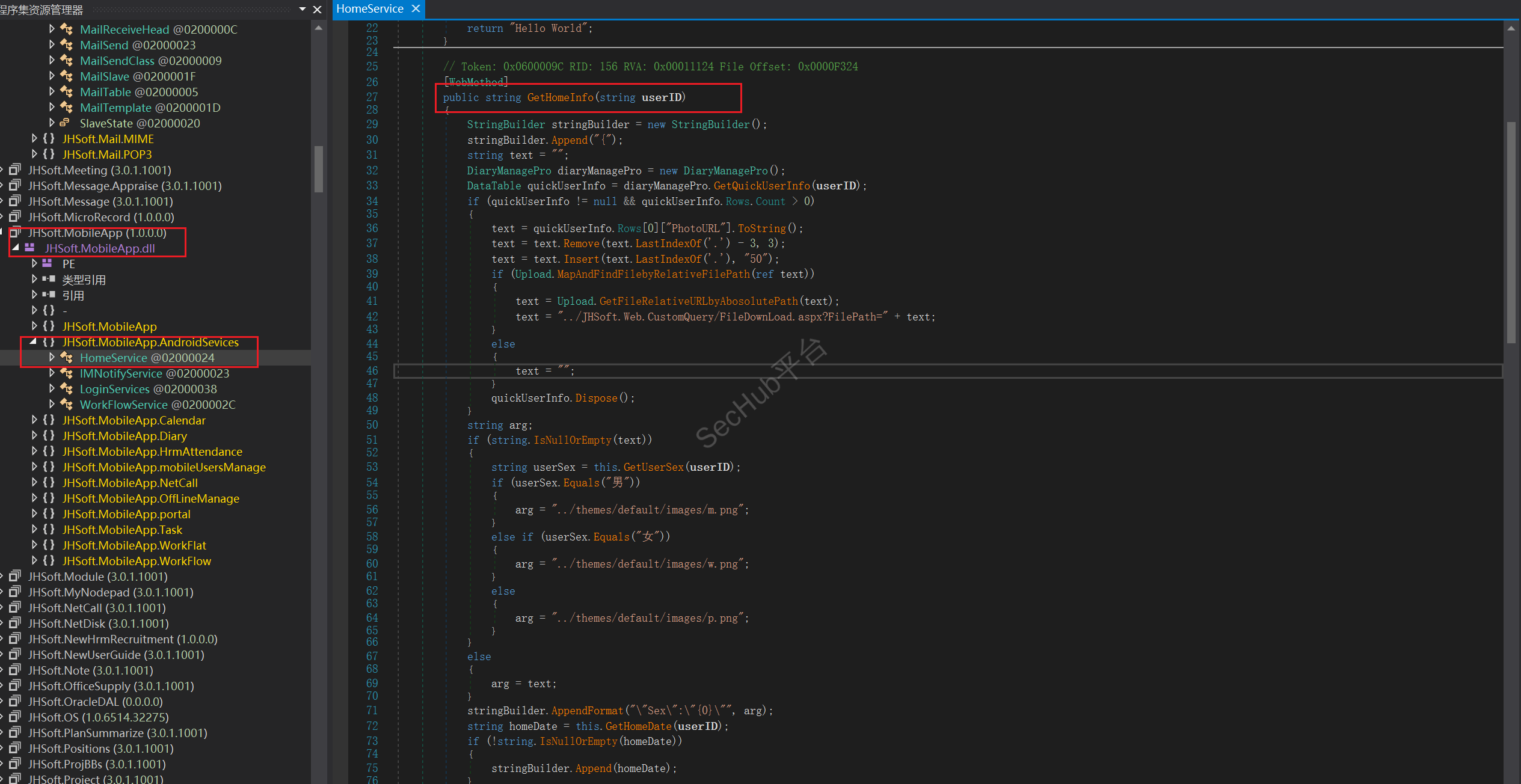1521x784 pixels.
Task: Select JHSoft.MobileApp.portal namespace
Action: 126,514
